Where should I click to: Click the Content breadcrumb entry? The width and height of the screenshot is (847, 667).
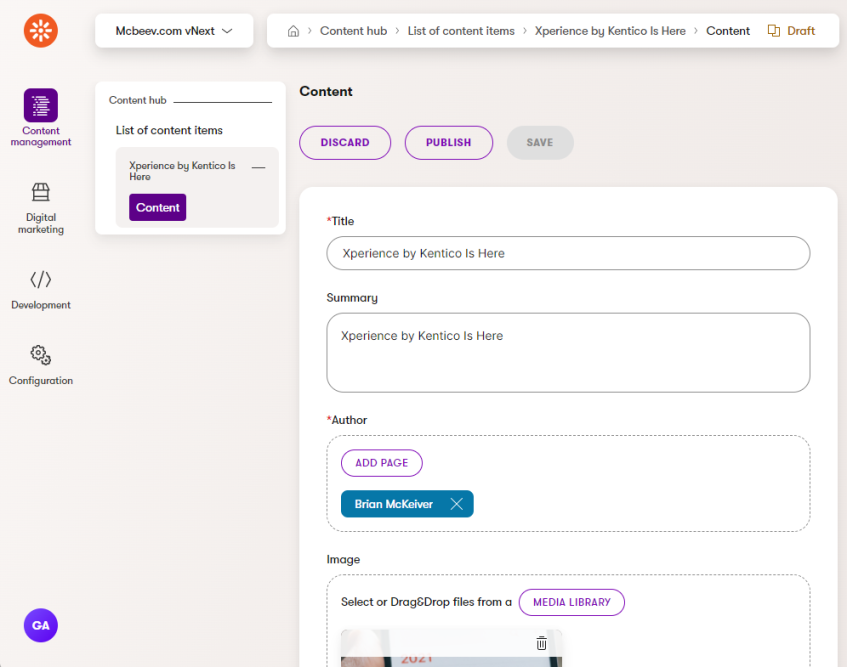click(x=728, y=31)
